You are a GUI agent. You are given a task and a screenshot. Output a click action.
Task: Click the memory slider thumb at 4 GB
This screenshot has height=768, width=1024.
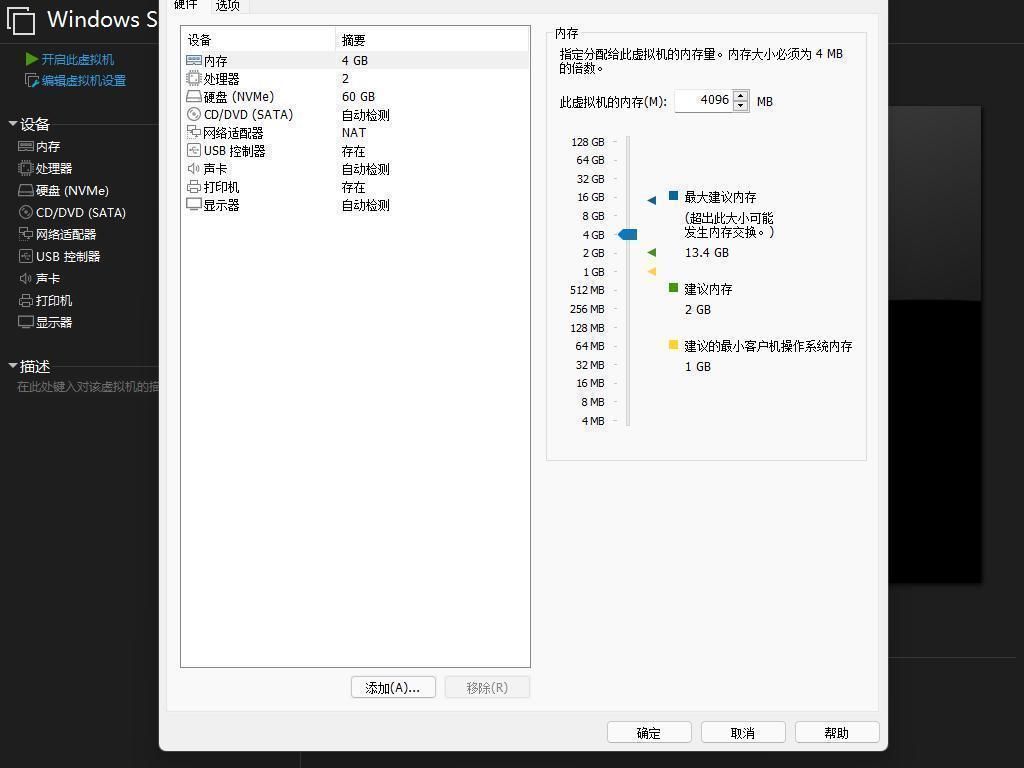[x=628, y=234]
